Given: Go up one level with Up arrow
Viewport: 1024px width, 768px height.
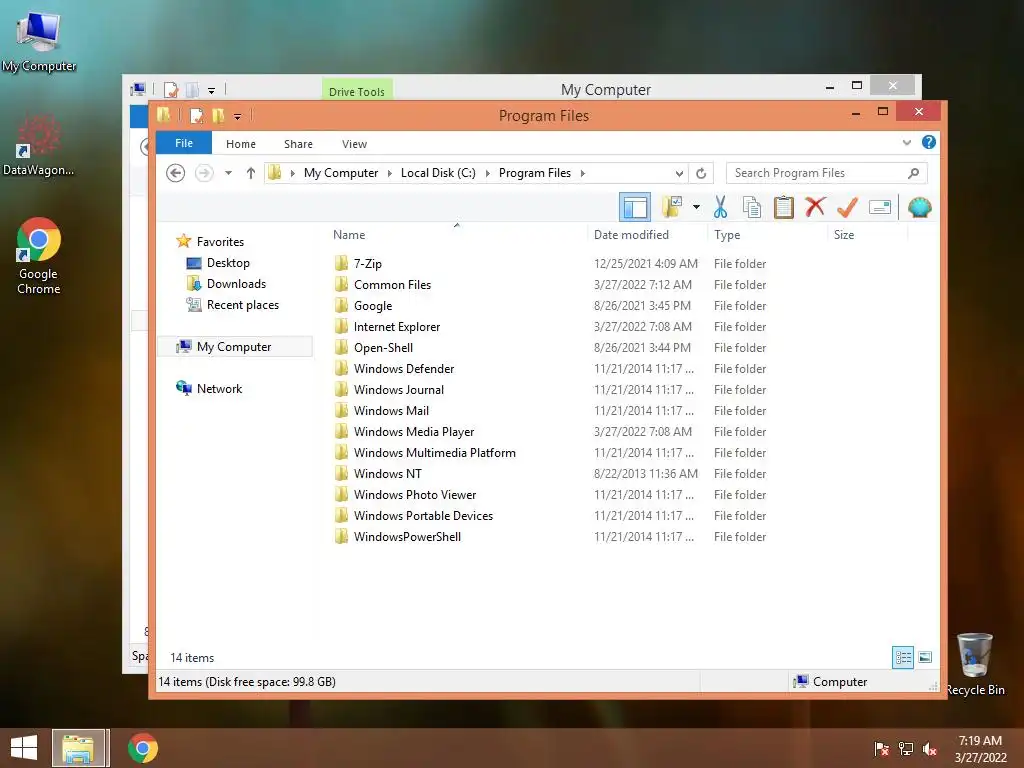Looking at the screenshot, I should (251, 173).
